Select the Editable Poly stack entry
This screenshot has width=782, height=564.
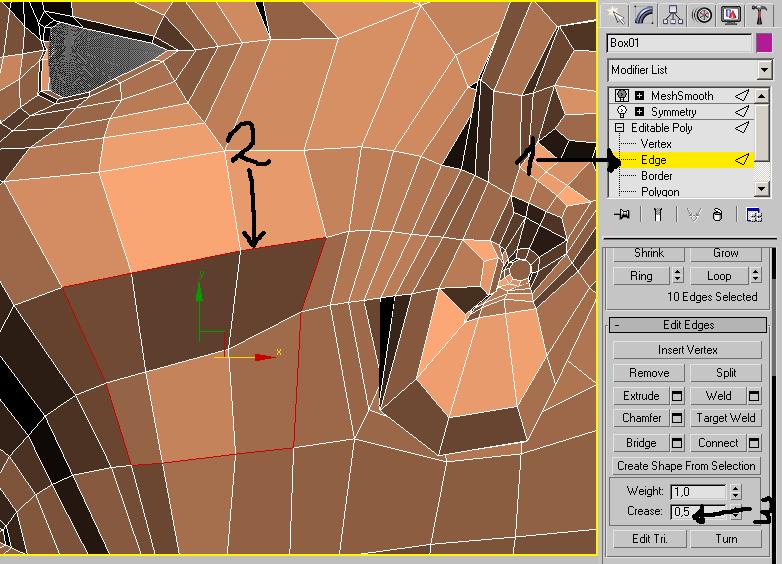point(661,128)
